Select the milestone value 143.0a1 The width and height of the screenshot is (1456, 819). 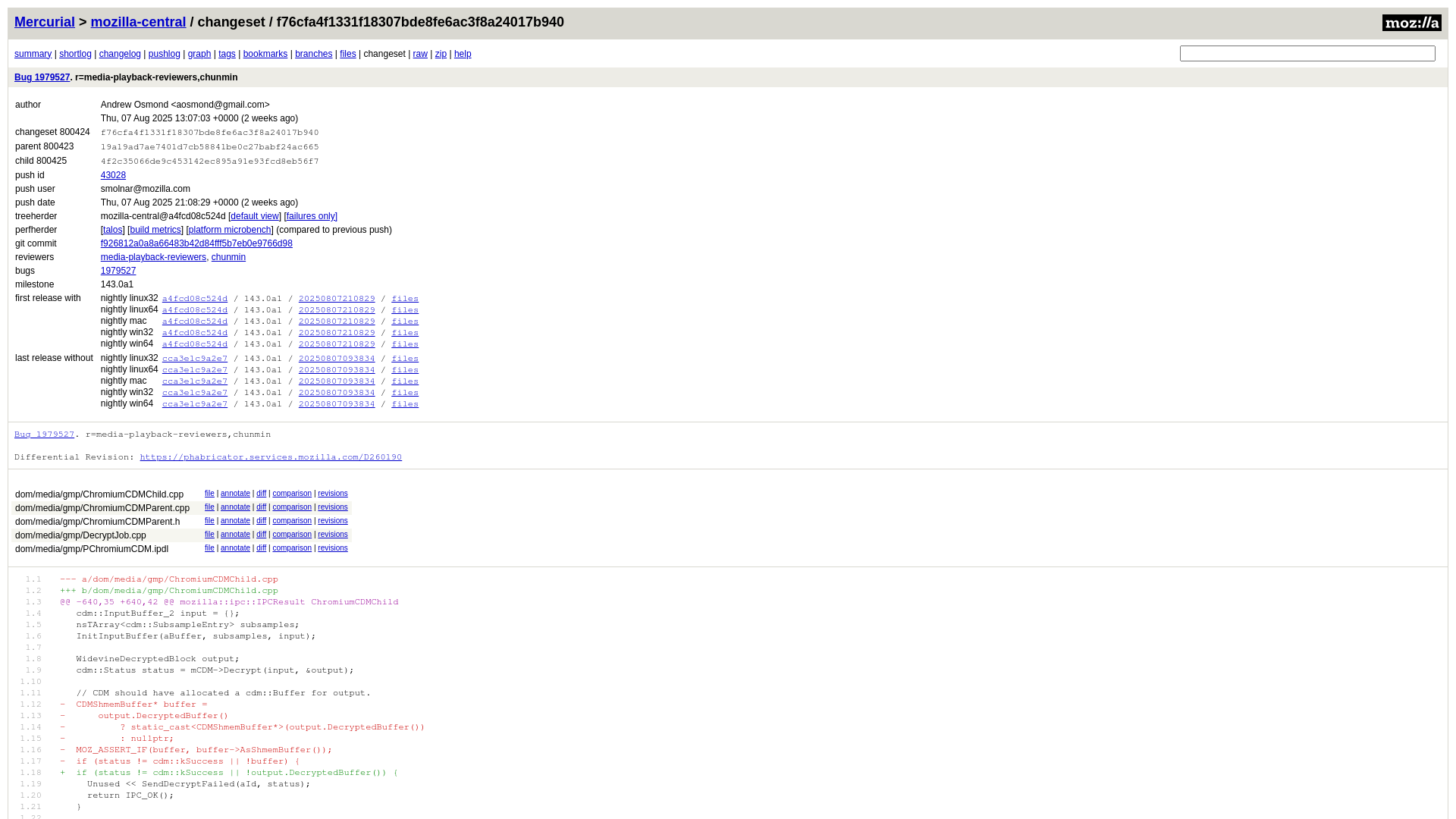(x=117, y=284)
